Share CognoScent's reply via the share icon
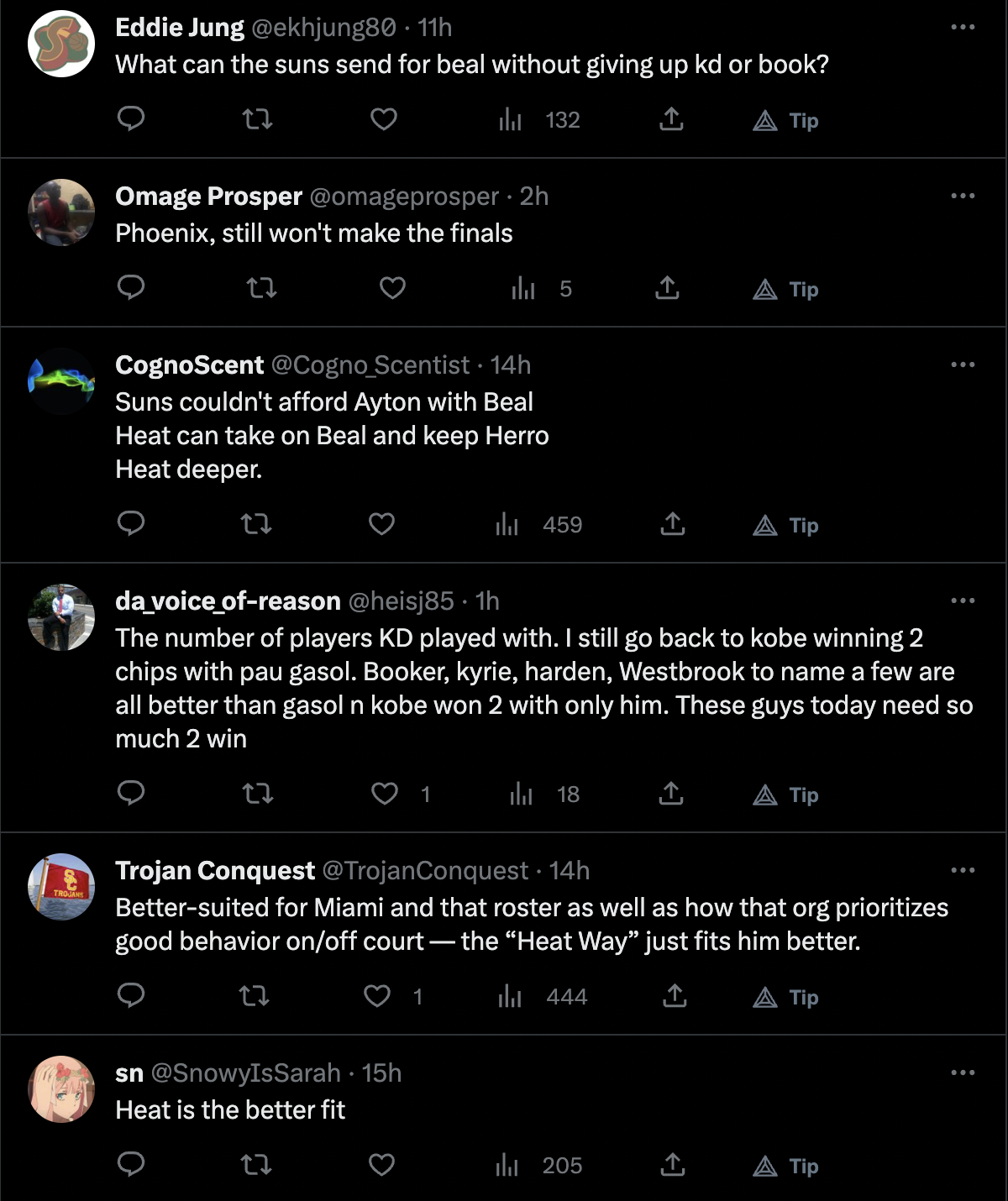 click(x=672, y=525)
